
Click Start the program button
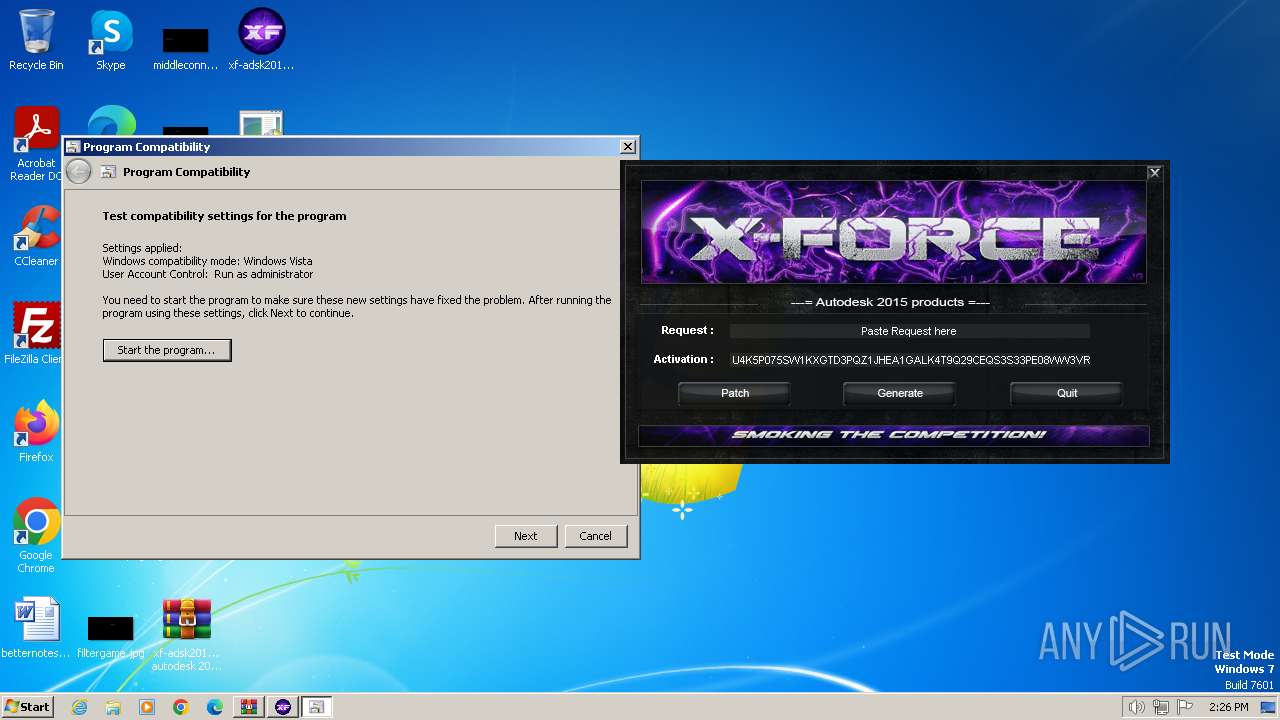[166, 350]
